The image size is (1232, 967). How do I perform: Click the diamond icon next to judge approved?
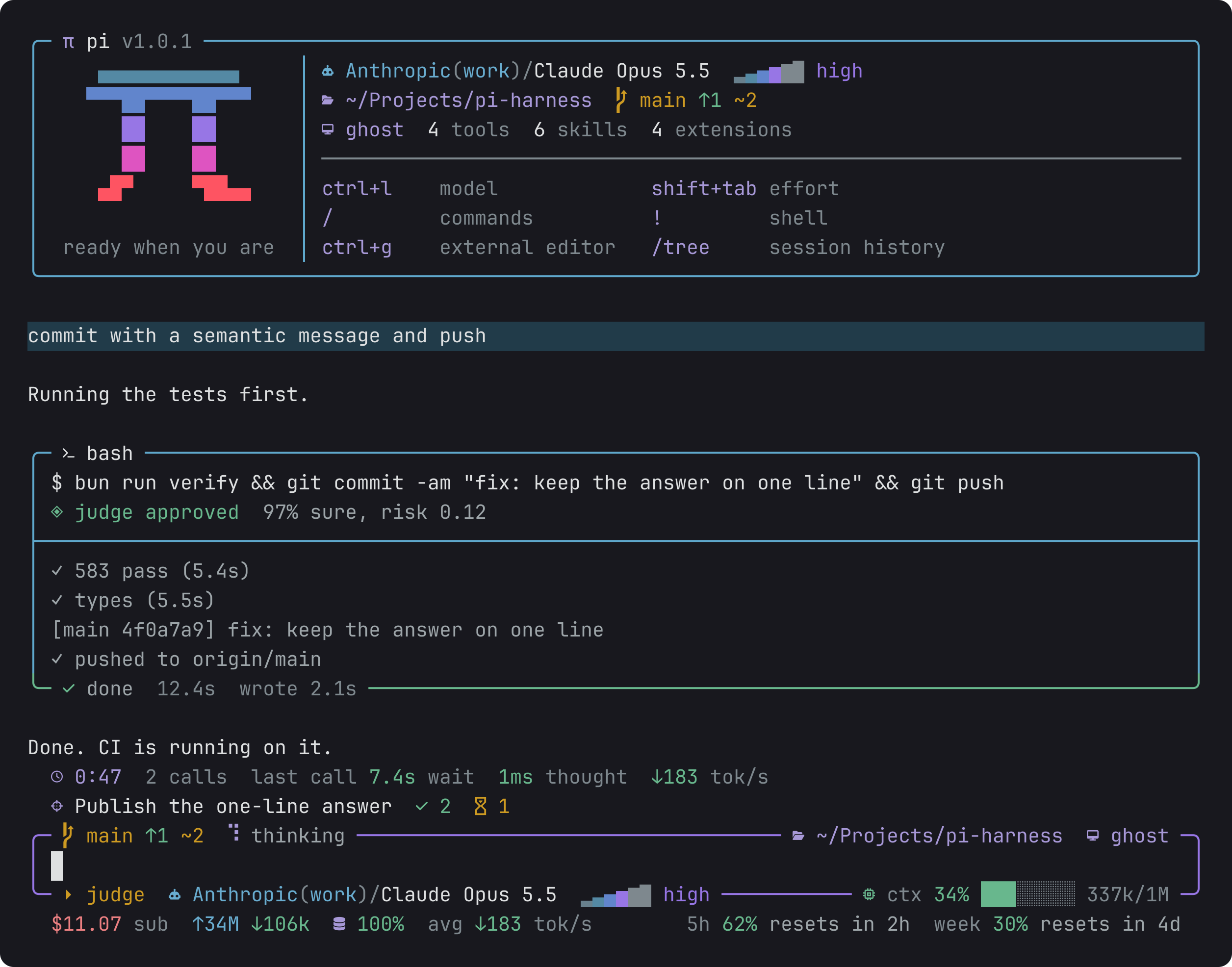(56, 512)
